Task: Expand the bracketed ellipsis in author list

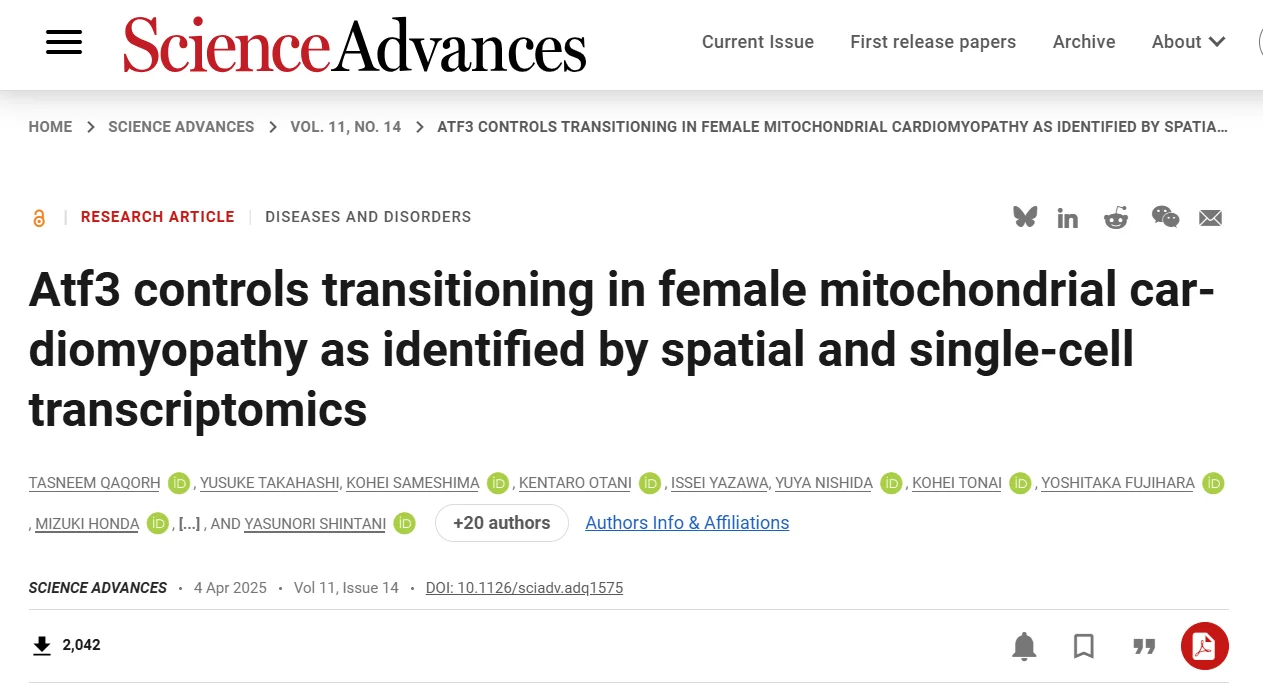Action: 190,523
